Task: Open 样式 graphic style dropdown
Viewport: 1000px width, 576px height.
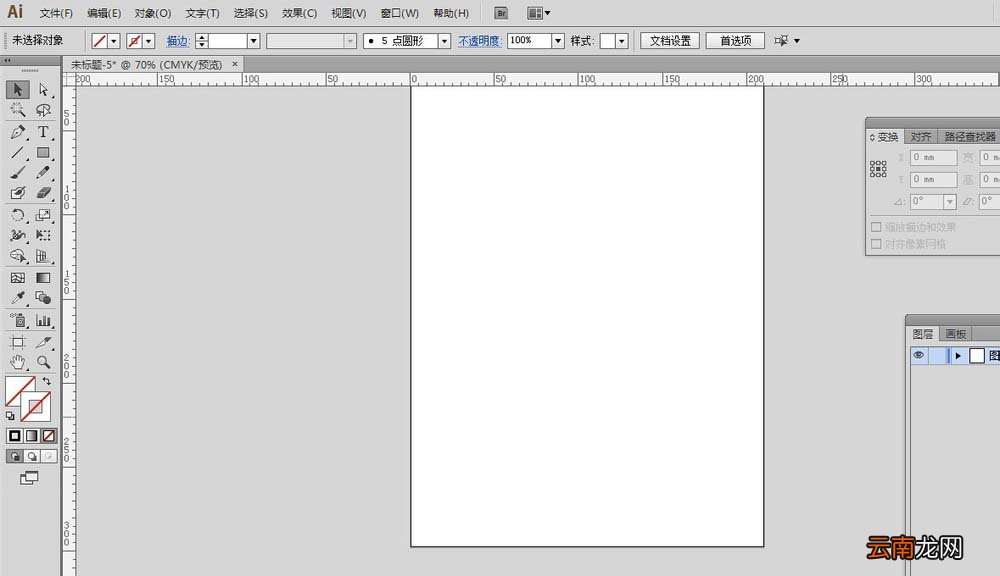Action: [x=621, y=41]
